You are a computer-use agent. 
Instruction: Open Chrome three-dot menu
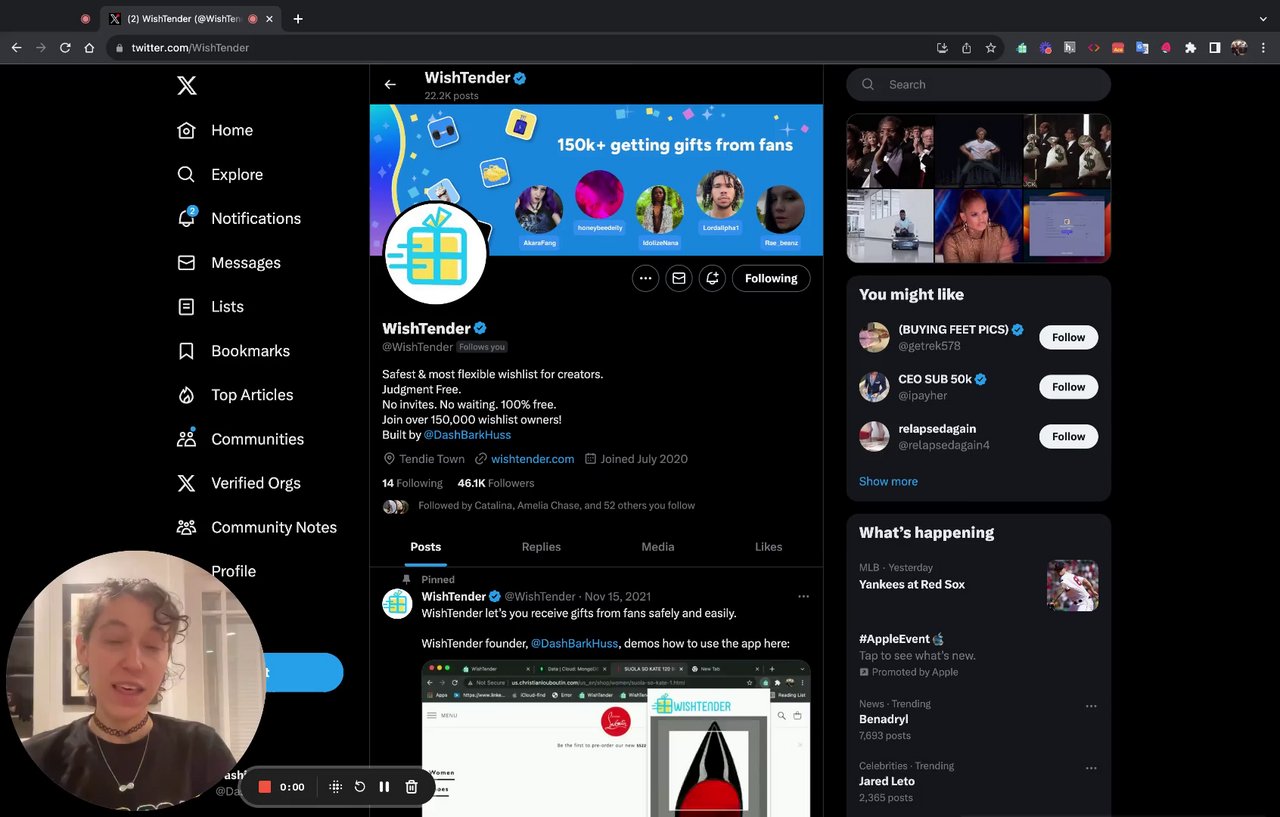tap(1264, 47)
